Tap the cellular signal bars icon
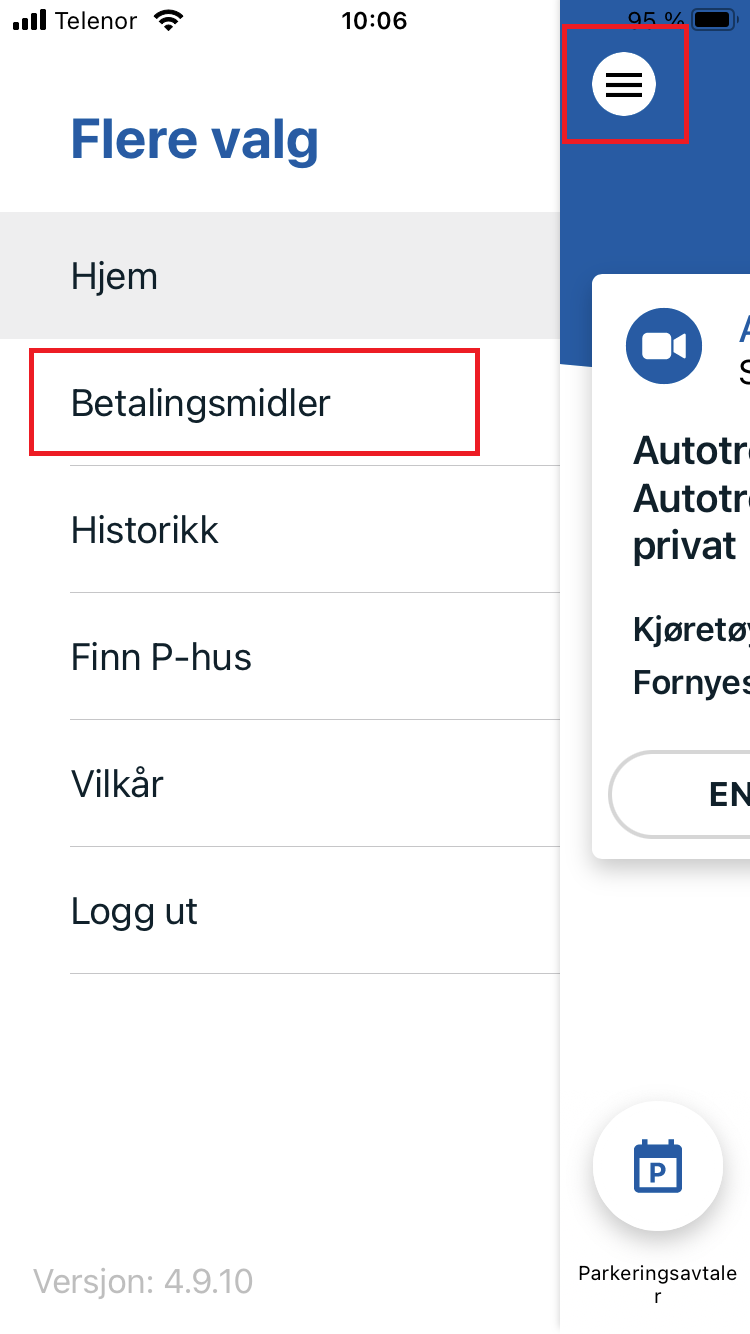This screenshot has width=750, height=1334. 29,20
